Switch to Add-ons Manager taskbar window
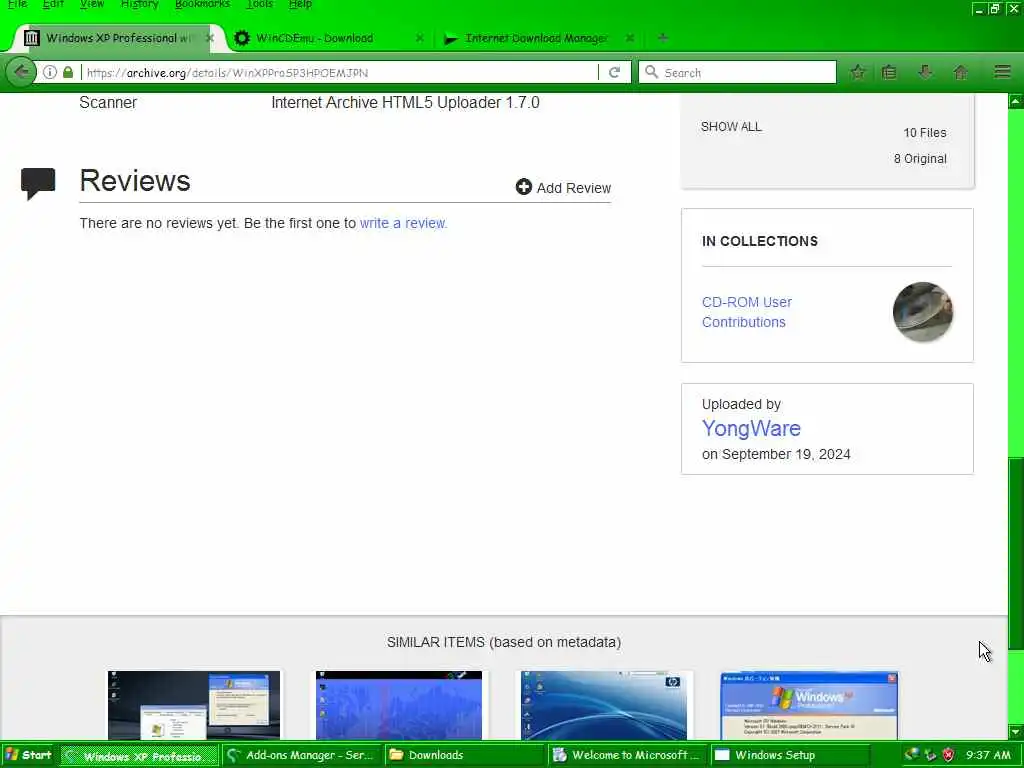 [x=302, y=755]
